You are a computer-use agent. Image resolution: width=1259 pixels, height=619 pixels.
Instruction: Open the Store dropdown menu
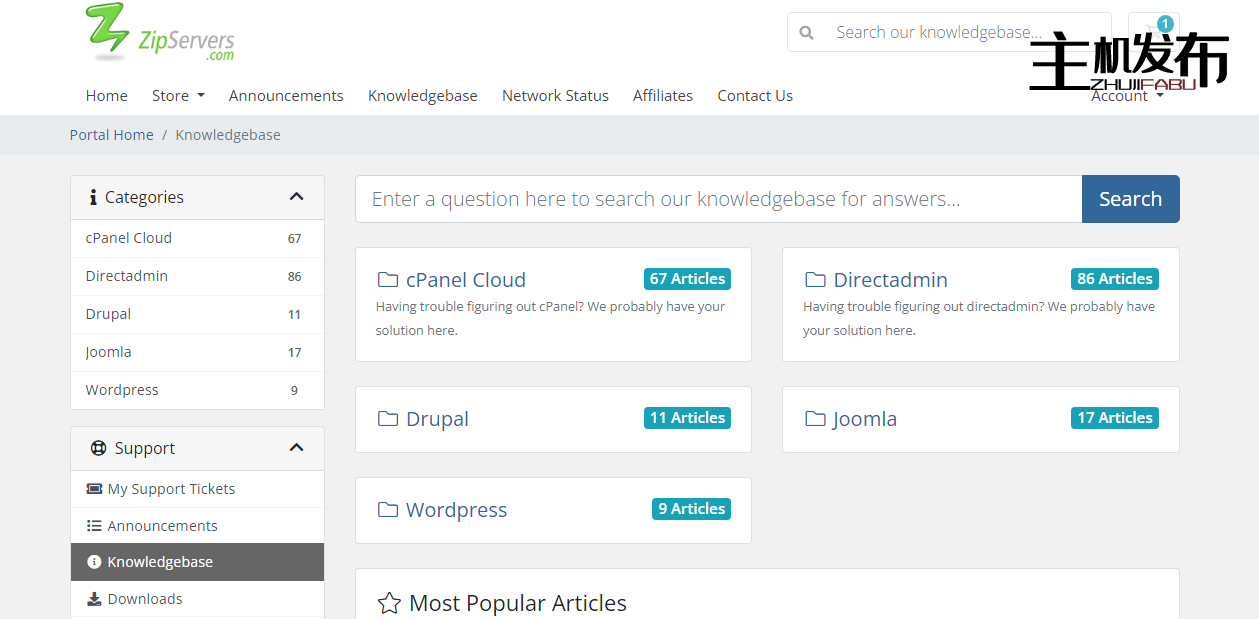[178, 96]
